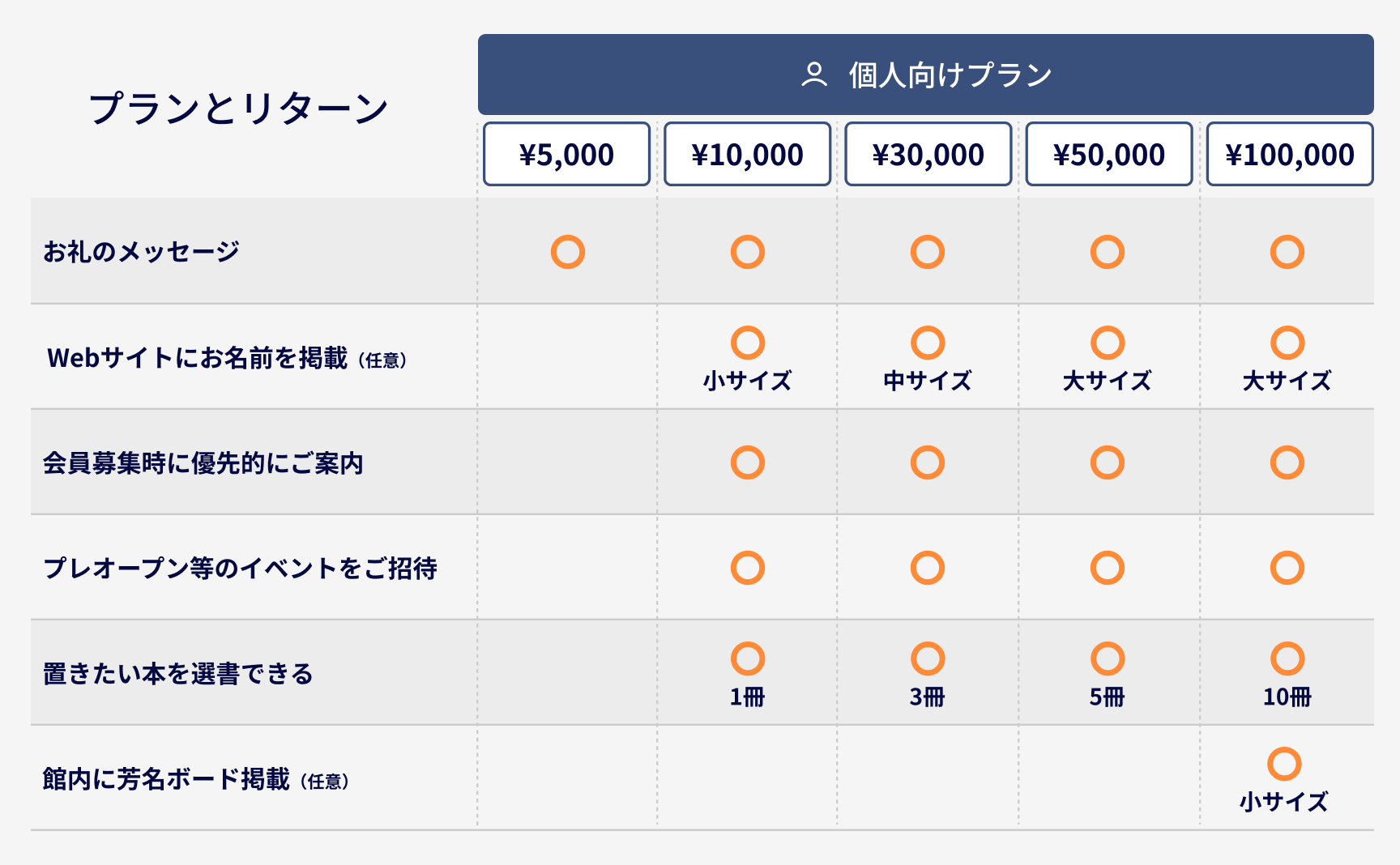This screenshot has height=865, width=1400.
Task: Click the circle above 1冊
Action: click(x=747, y=658)
